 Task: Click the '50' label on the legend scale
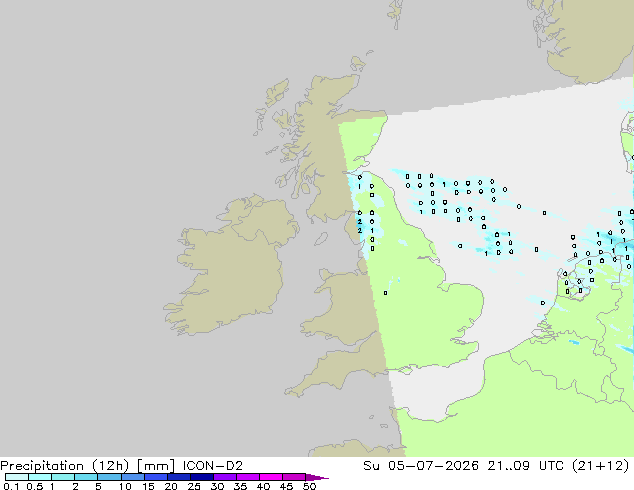310,486
